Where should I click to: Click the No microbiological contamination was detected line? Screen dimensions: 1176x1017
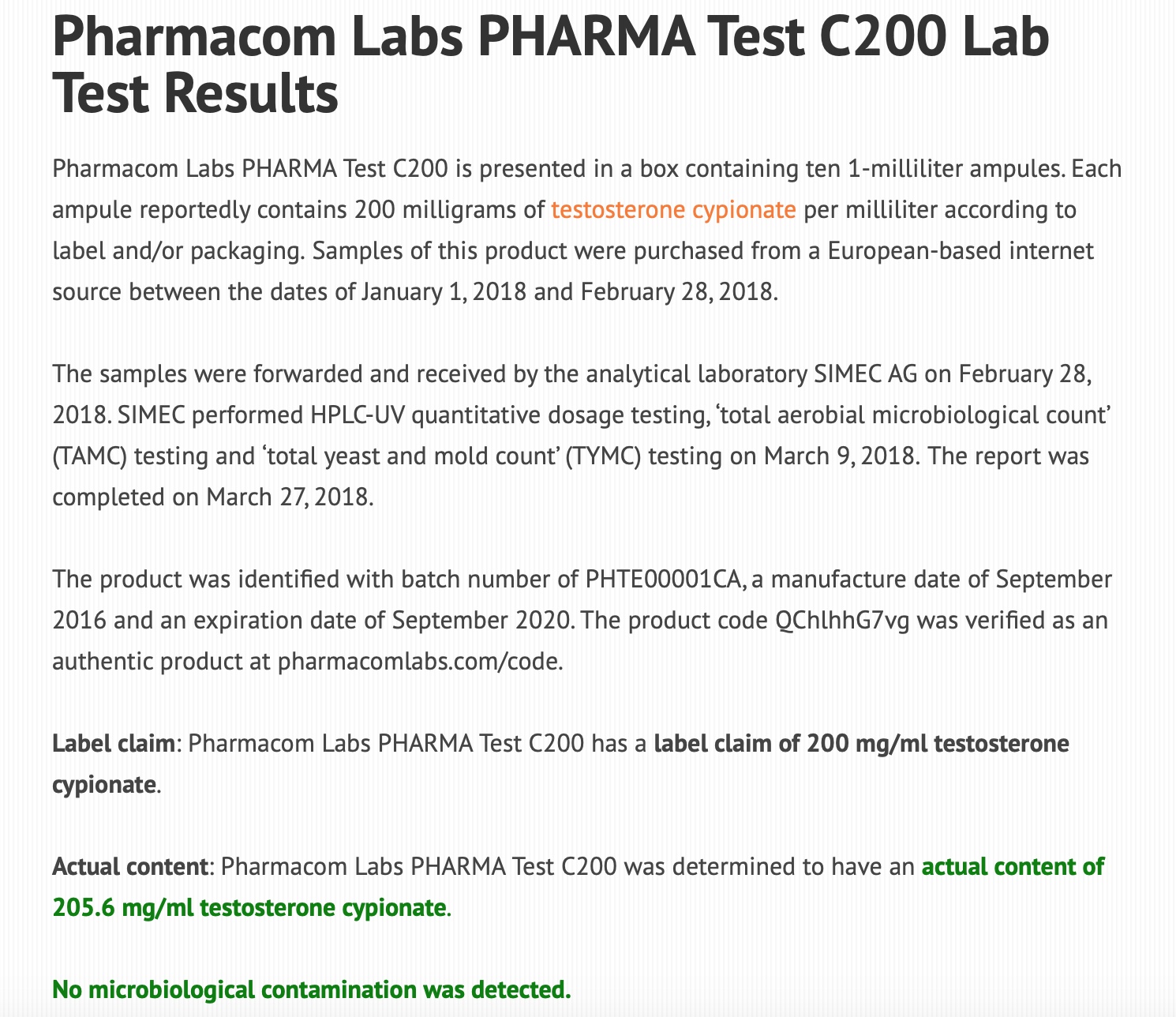point(311,989)
